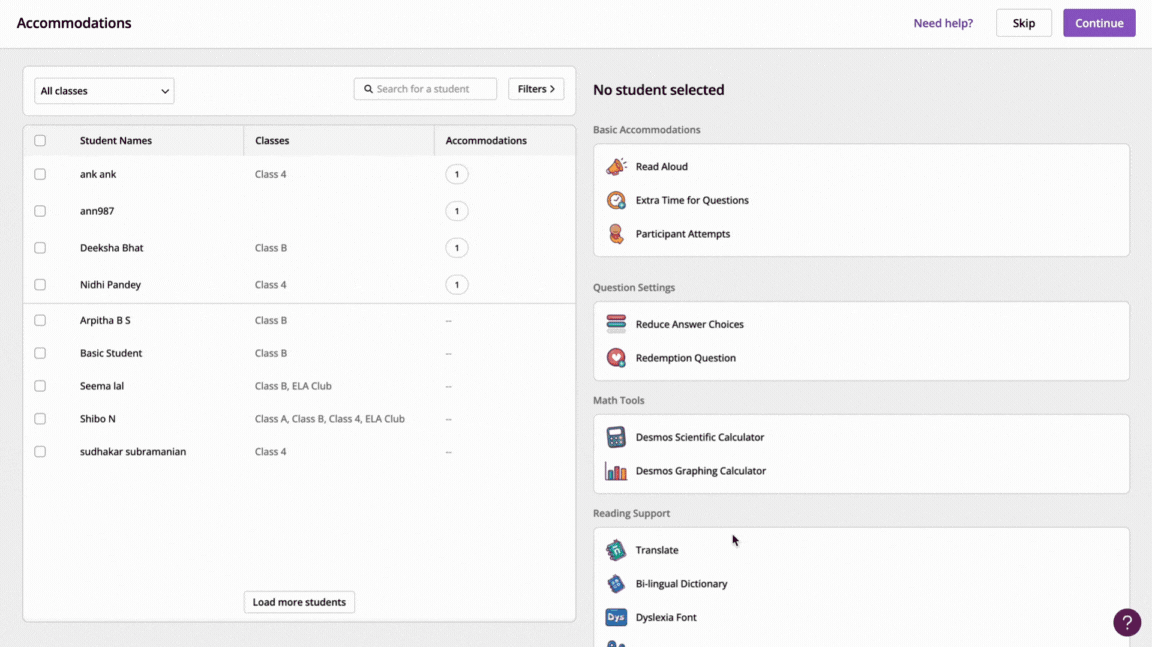Screen dimensions: 1152x647
Task: Click the Reduce Answer Choices icon
Action: tap(616, 324)
